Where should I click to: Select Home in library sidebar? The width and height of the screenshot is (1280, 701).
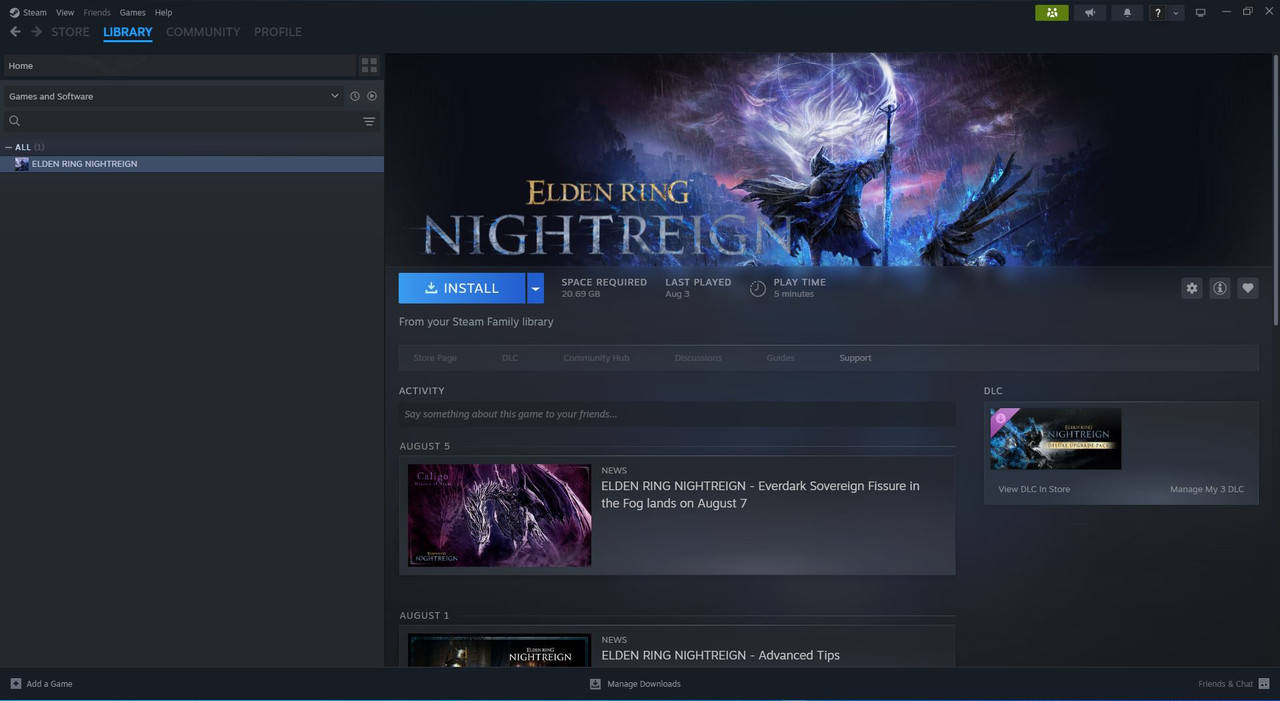[x=179, y=65]
